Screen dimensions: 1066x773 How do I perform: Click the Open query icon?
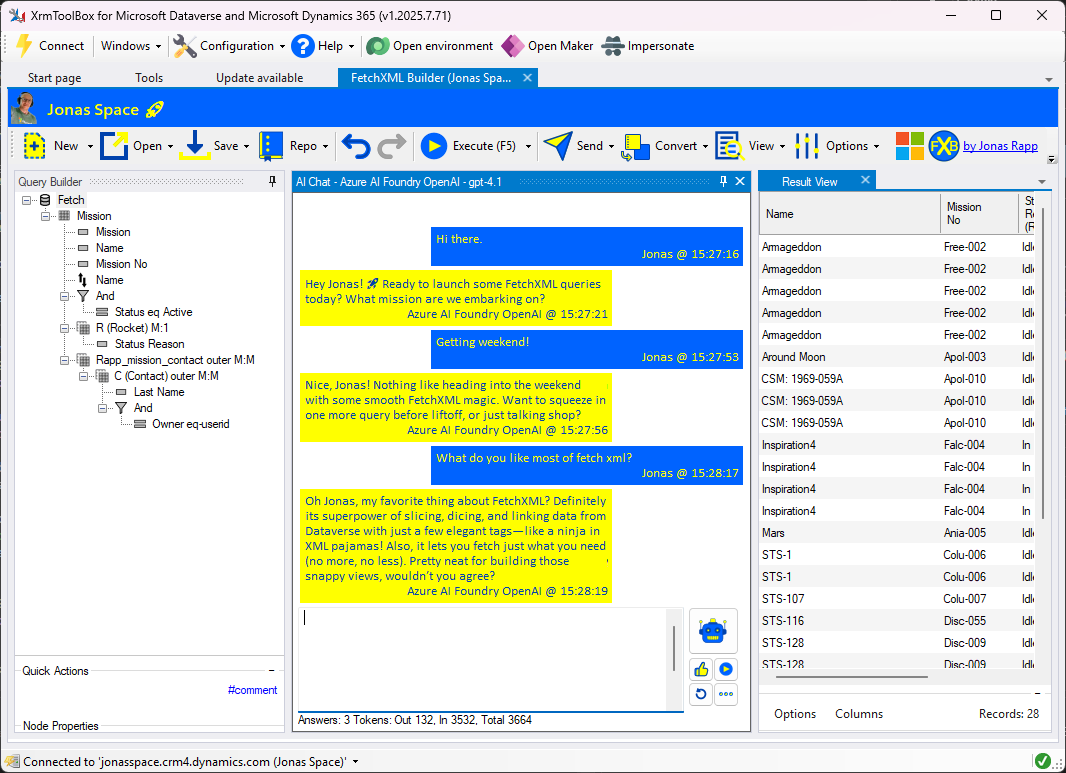pyautogui.click(x=114, y=145)
